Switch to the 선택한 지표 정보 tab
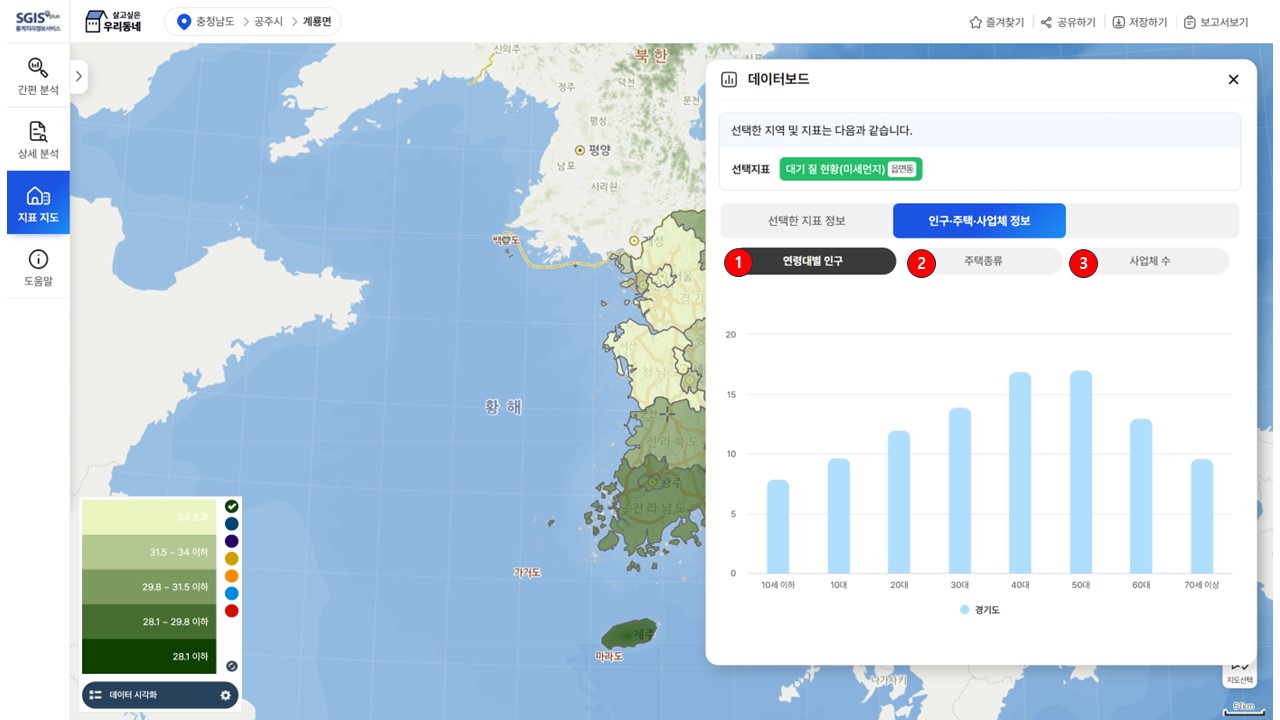The width and height of the screenshot is (1280, 720). [x=806, y=221]
